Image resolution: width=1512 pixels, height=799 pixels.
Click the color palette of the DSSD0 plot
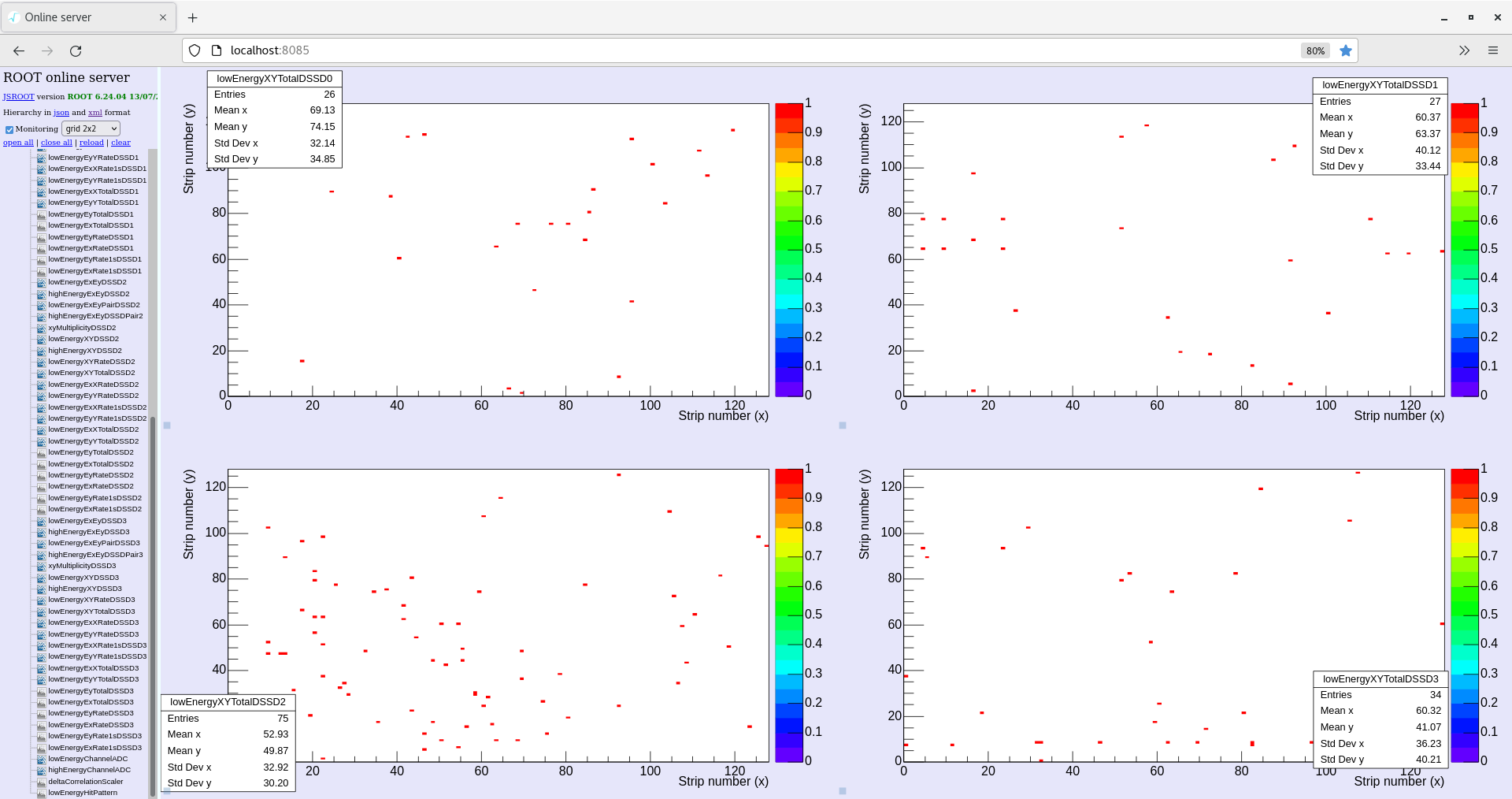(788, 250)
